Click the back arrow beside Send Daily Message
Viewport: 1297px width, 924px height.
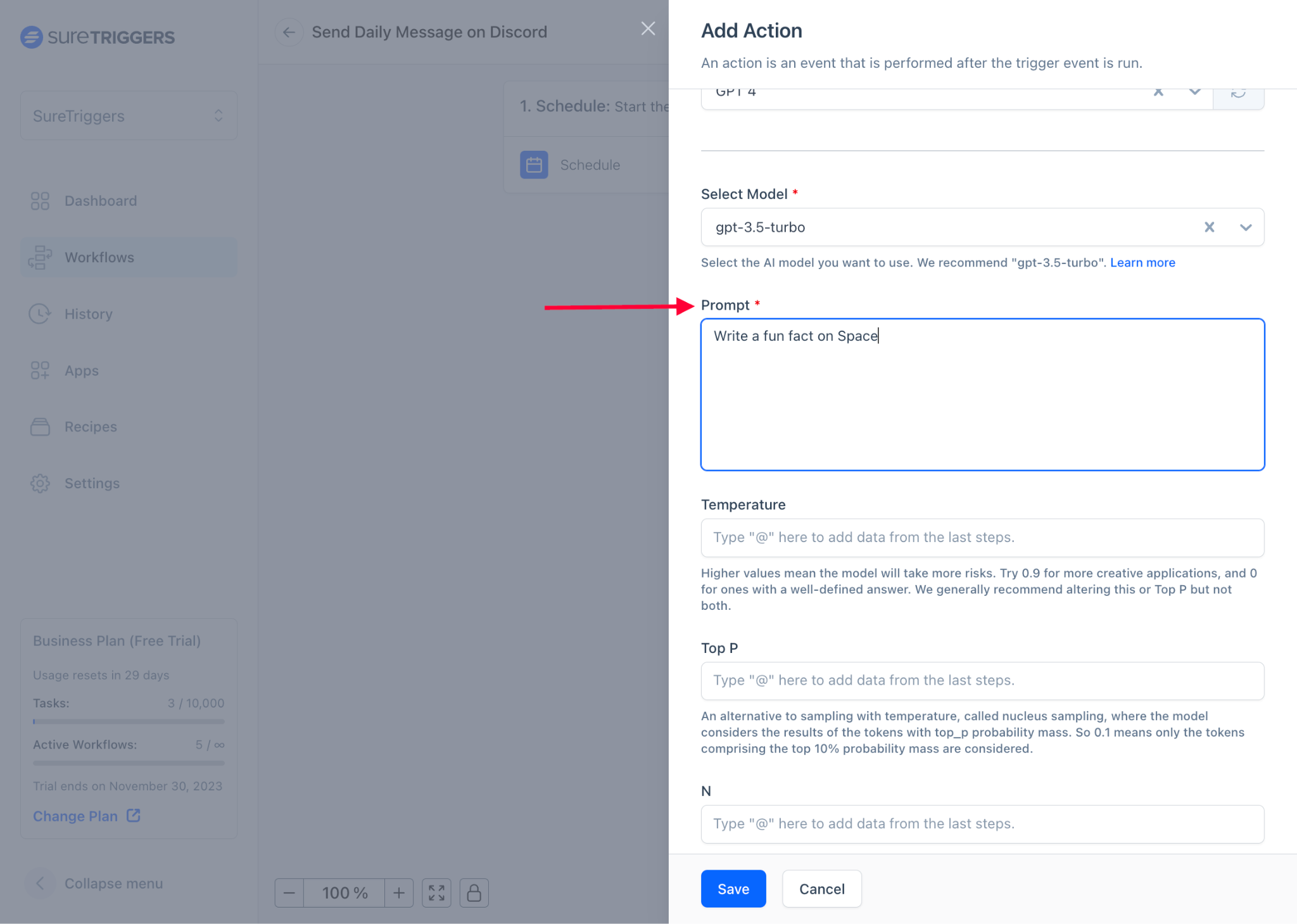[x=289, y=32]
